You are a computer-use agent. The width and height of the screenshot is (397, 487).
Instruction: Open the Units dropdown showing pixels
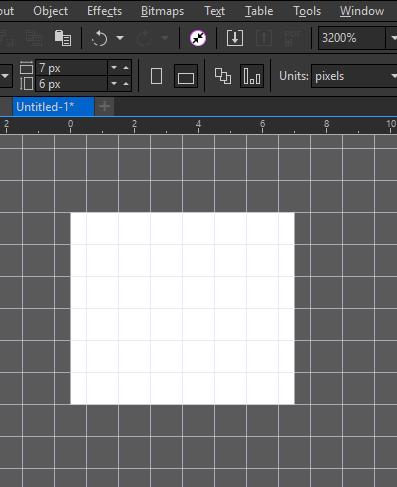(354, 76)
